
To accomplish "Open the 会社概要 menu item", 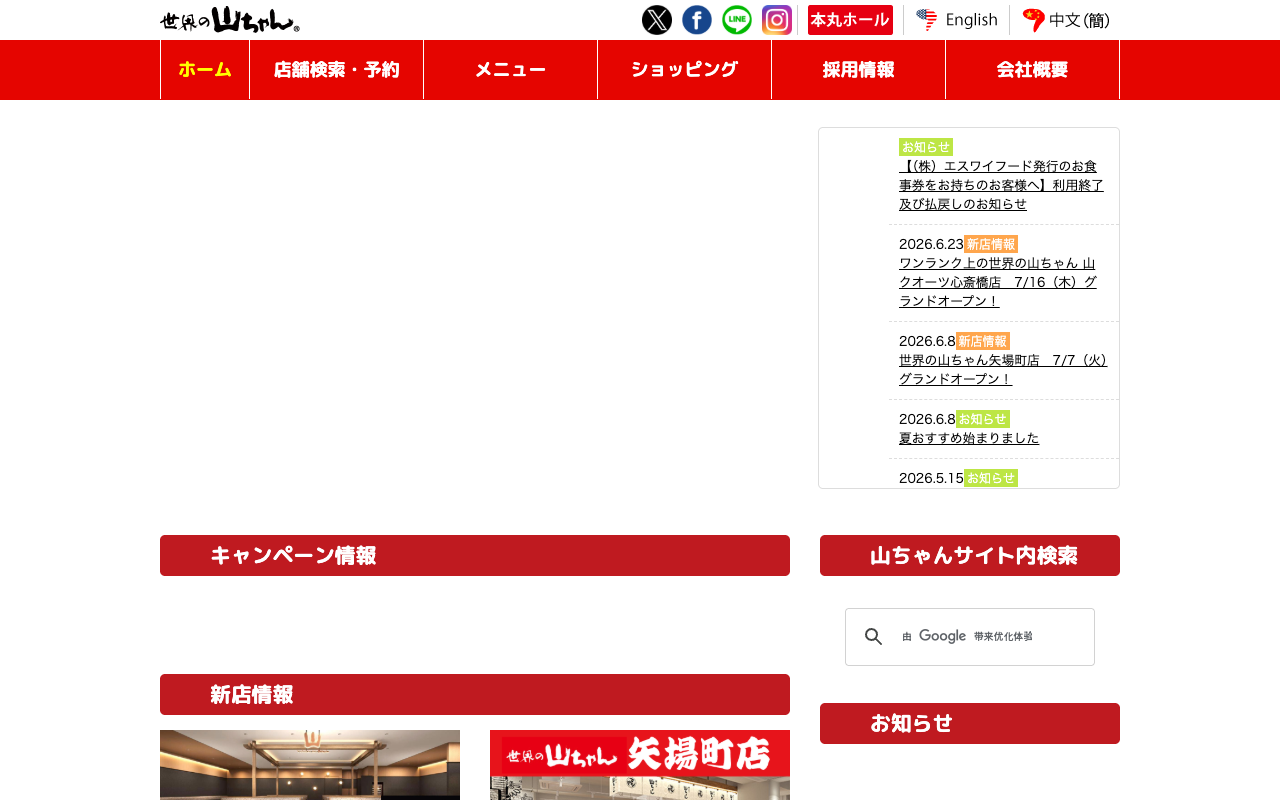I will point(1032,70).
